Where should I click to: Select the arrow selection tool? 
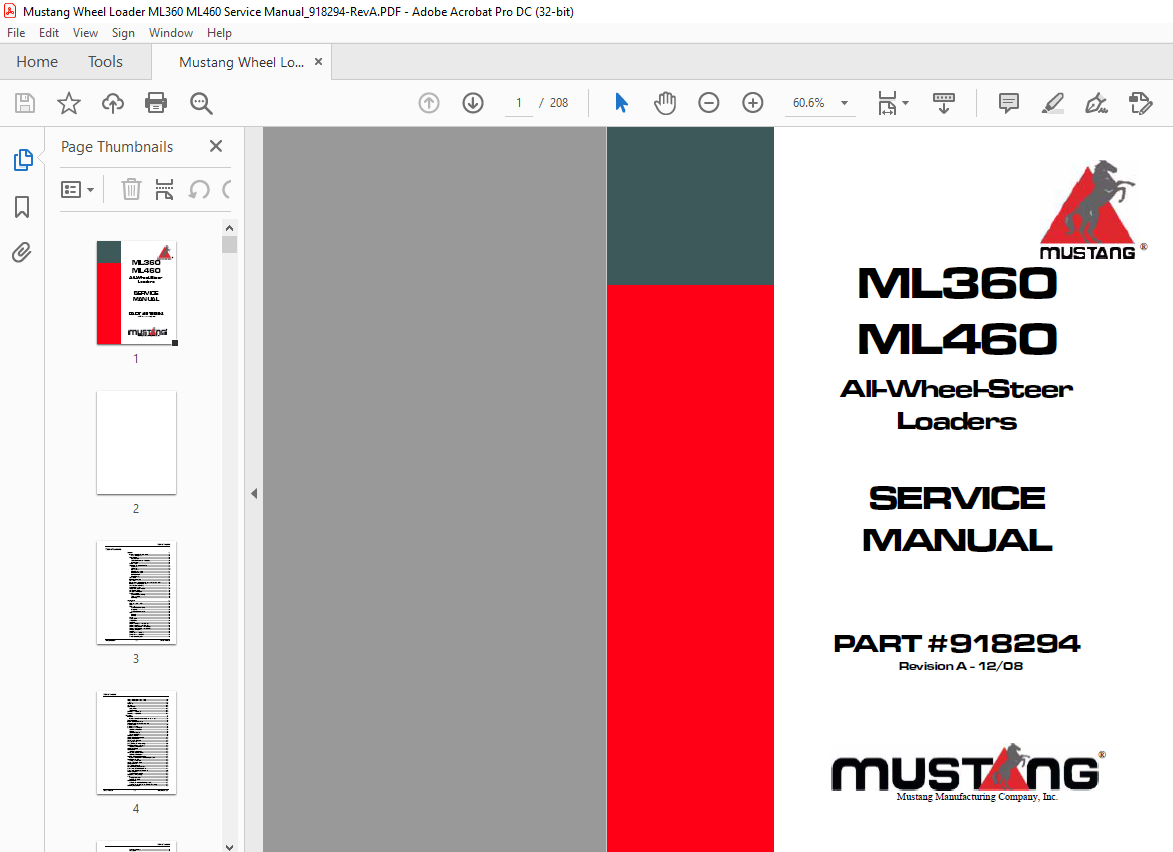(621, 103)
